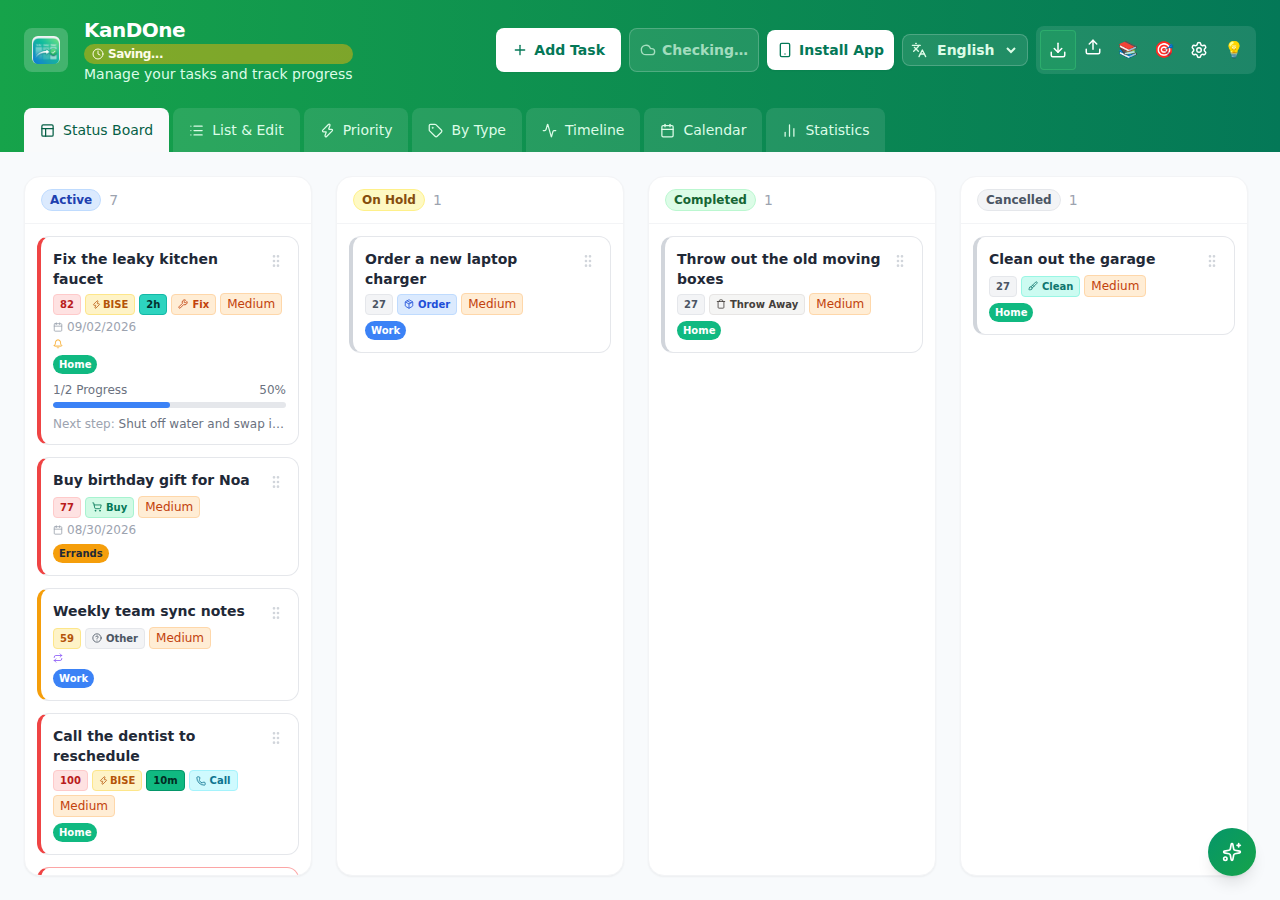The height and width of the screenshot is (900, 1280).
Task: Click the Order type tag on laptop charger card
Action: point(427,304)
